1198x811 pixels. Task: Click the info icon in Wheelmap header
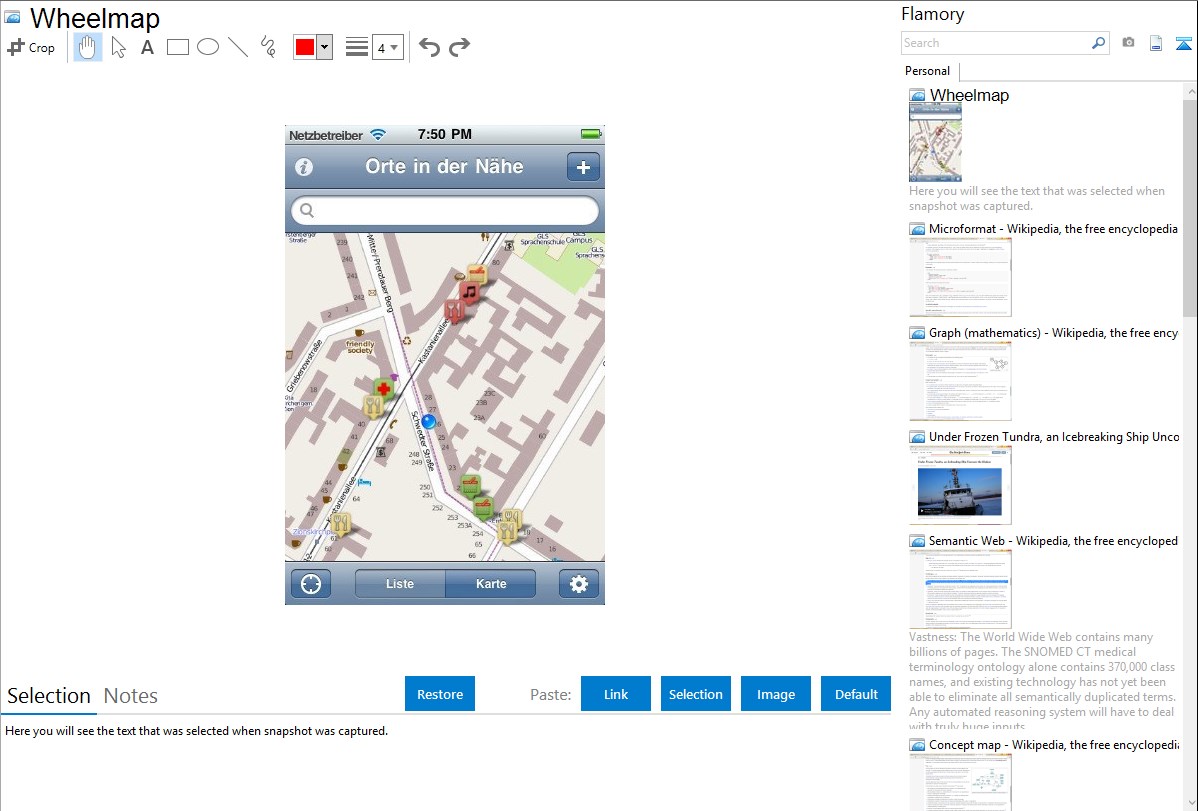point(304,167)
